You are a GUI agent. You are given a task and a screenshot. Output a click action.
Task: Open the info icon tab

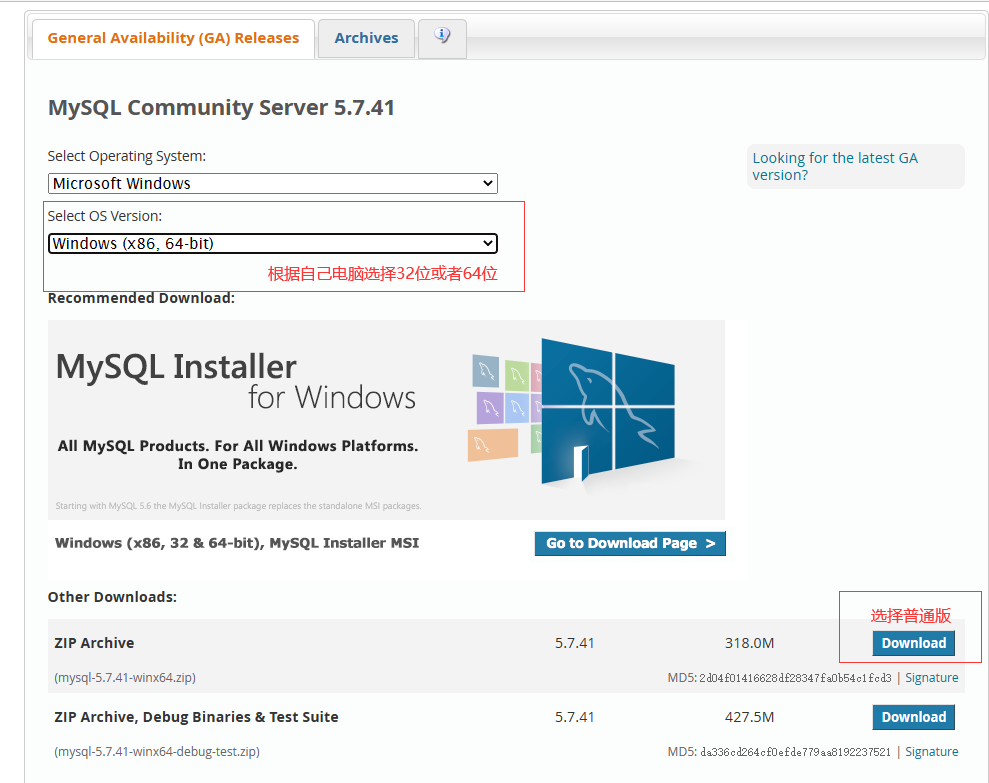[442, 38]
